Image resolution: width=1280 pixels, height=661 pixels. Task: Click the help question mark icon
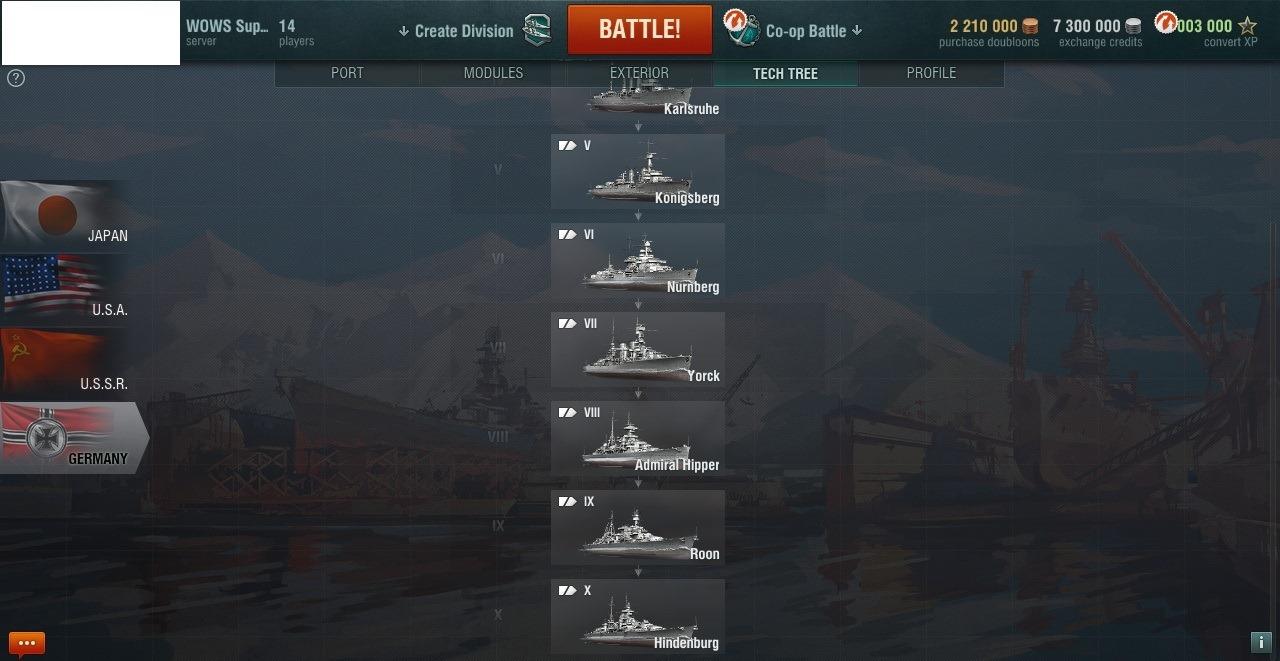[16, 78]
